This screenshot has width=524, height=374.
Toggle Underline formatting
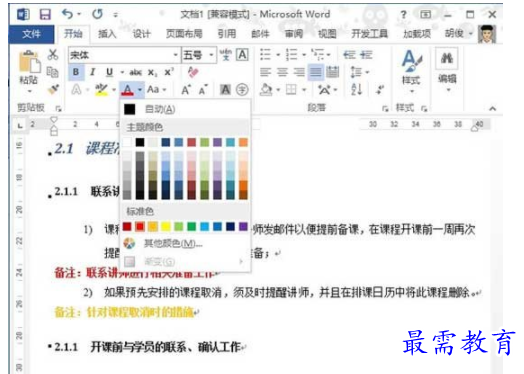(x=109, y=72)
